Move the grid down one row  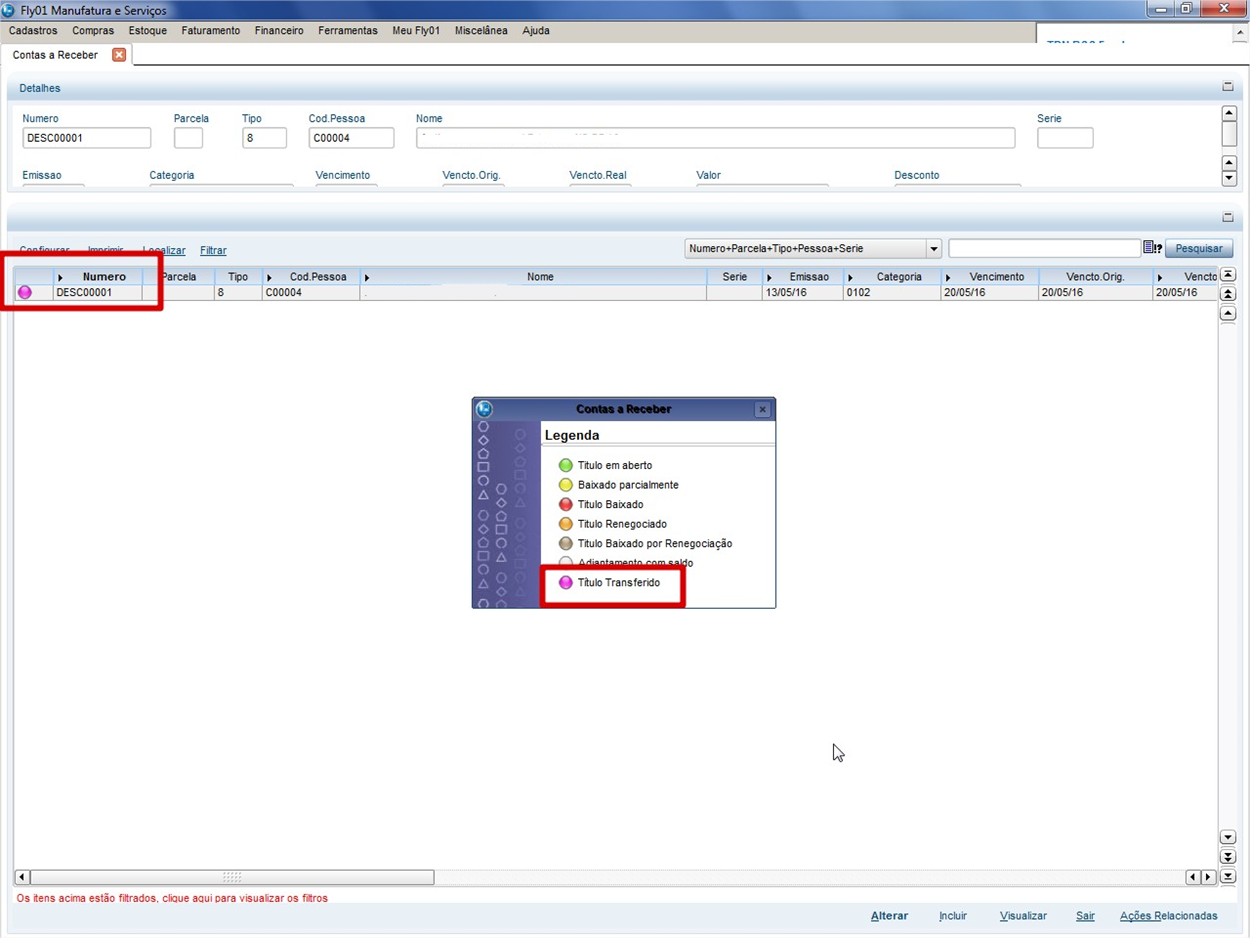point(1229,837)
